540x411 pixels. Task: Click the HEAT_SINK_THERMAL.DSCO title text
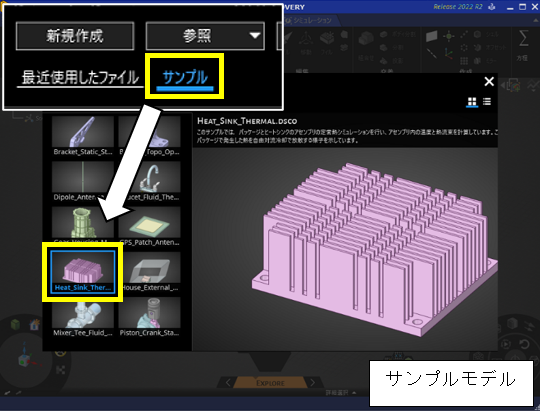click(247, 121)
